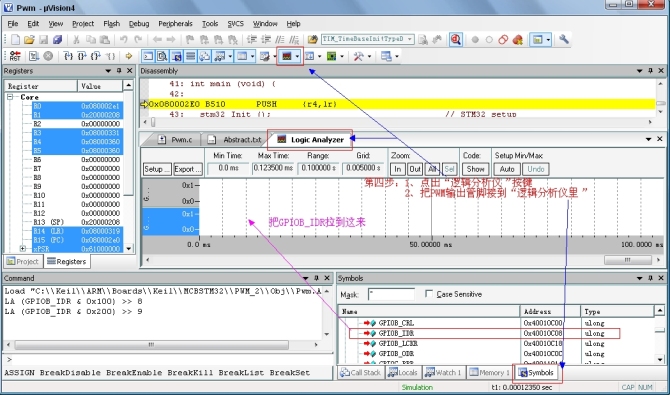Toggle the Symbols panel pin
Image resolution: width=670 pixels, height=395 pixels.
point(650,278)
